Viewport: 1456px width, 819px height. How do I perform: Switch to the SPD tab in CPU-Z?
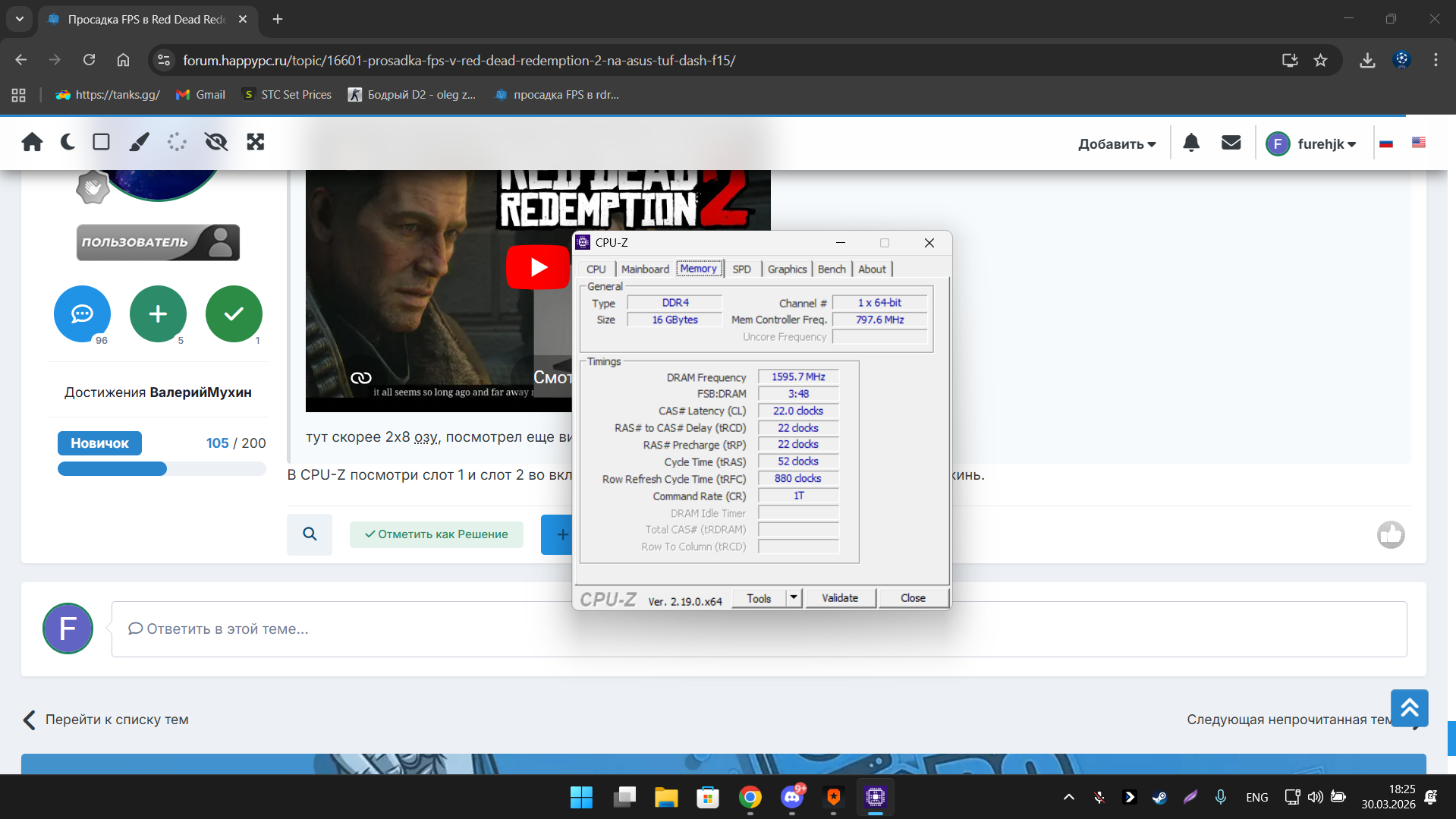[741, 269]
